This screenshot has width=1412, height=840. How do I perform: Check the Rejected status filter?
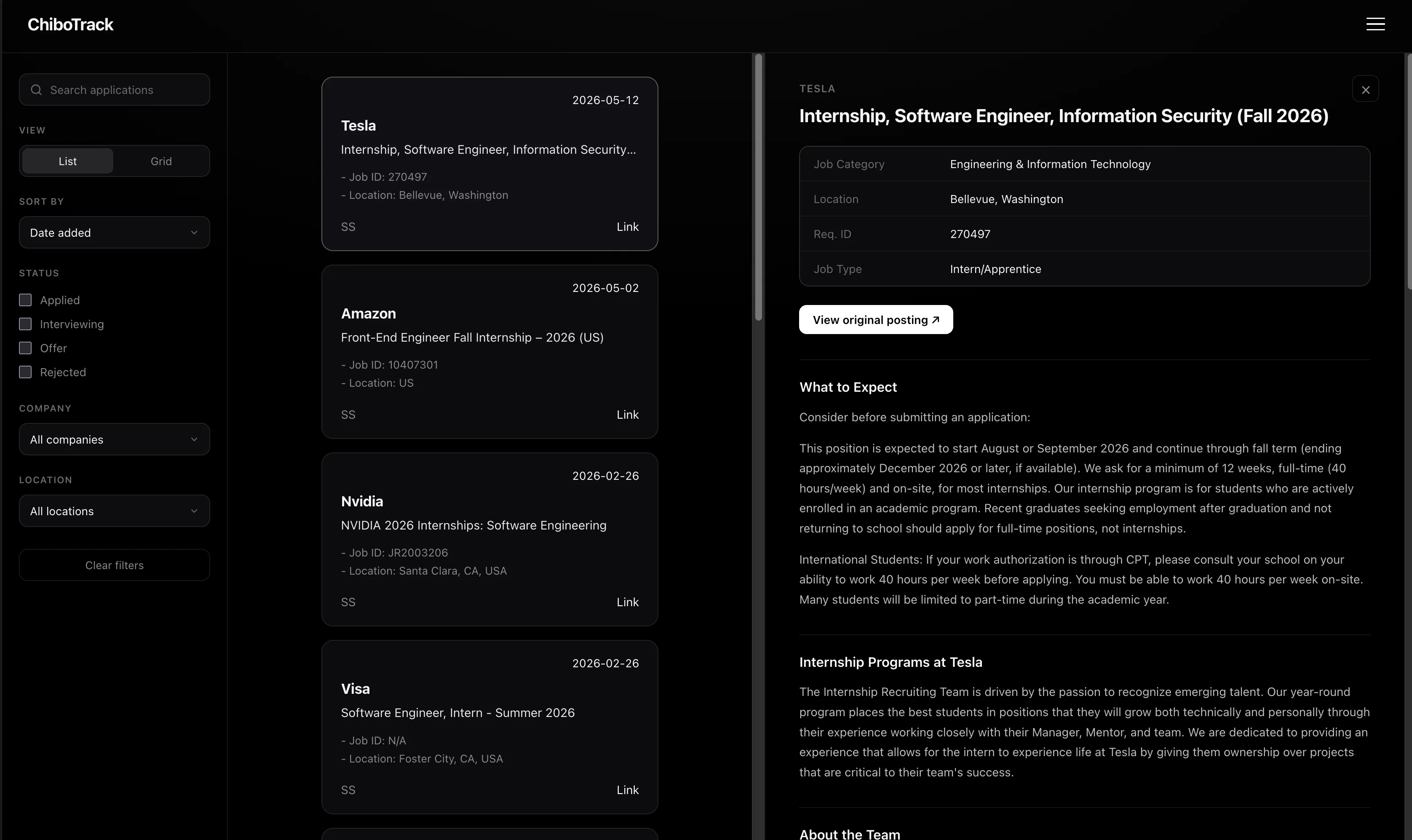25,372
